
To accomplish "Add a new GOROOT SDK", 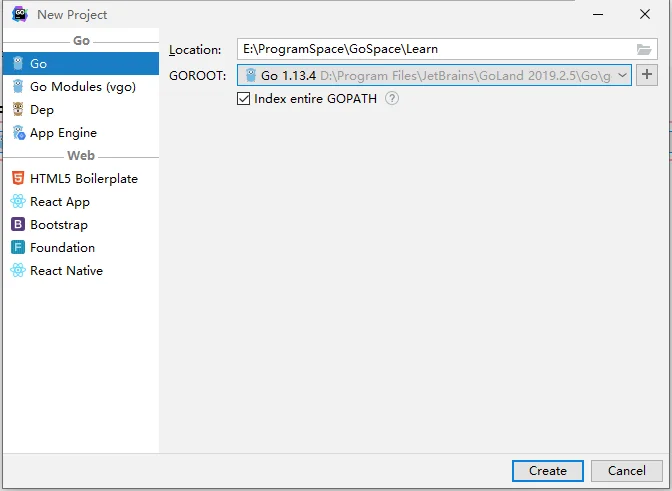I will coord(647,75).
